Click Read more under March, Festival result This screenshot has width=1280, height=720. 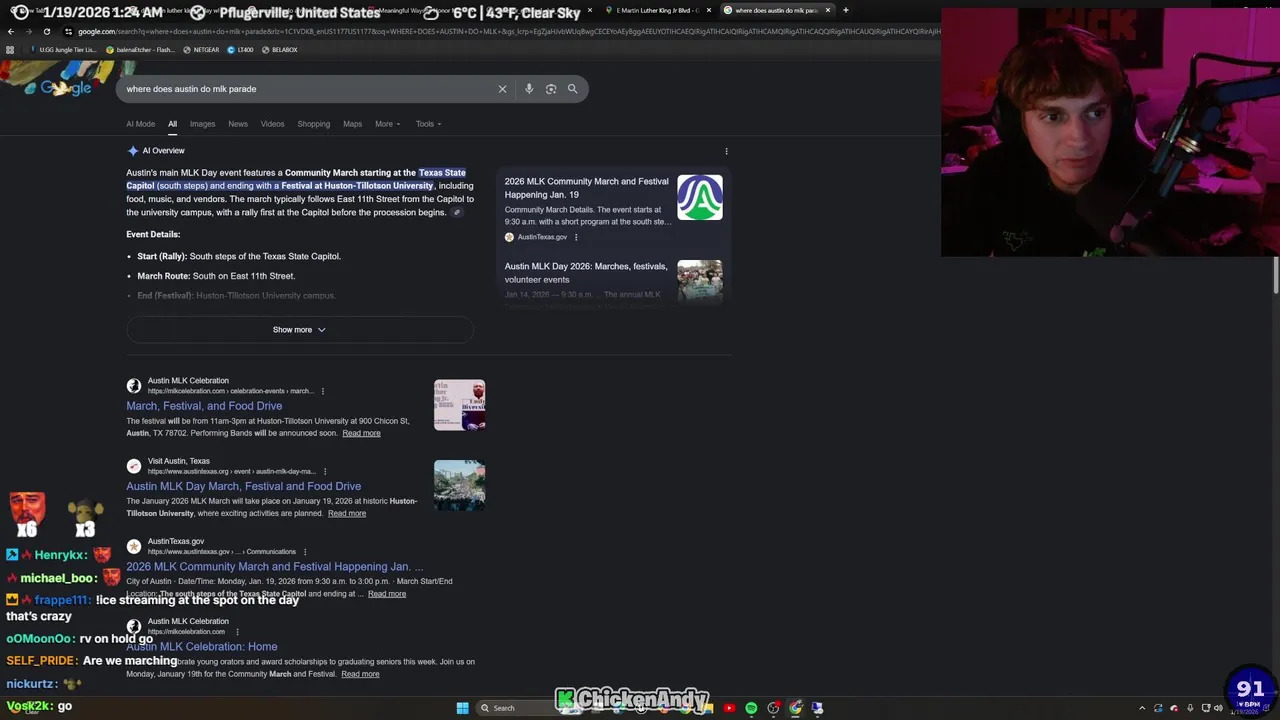pos(361,433)
